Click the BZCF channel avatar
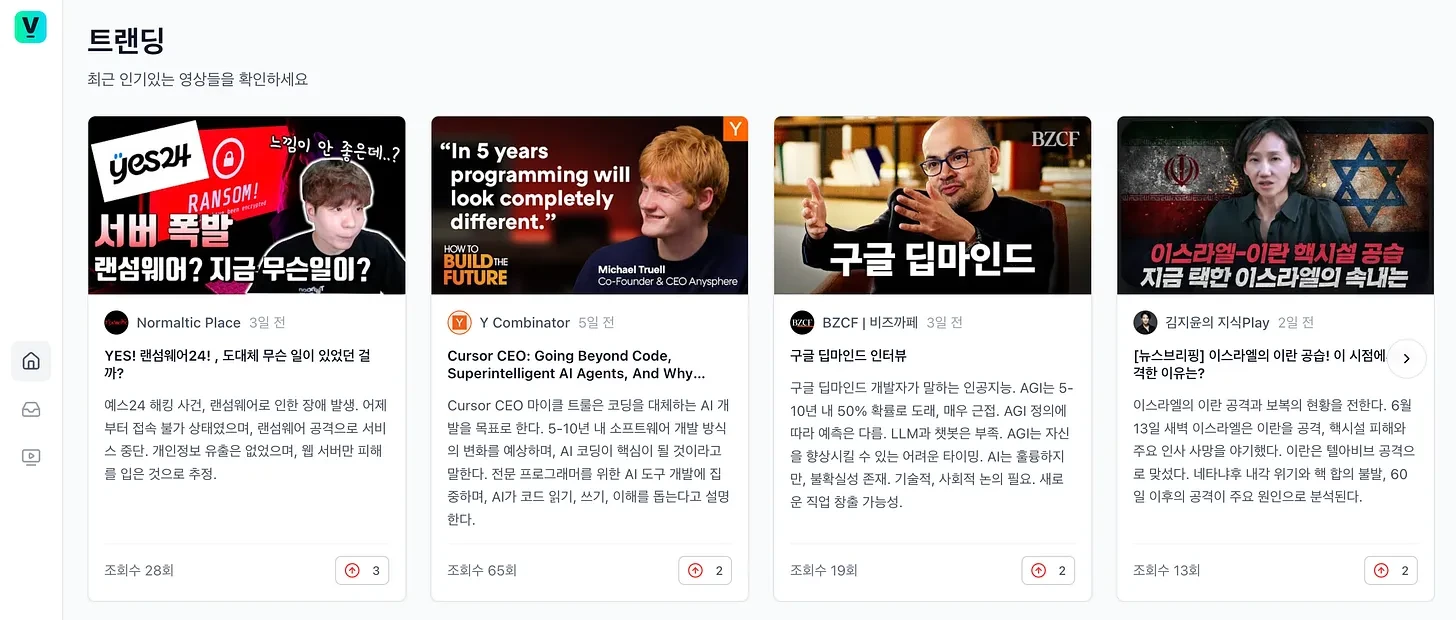Screen dimensions: 1456x620 [x=802, y=322]
